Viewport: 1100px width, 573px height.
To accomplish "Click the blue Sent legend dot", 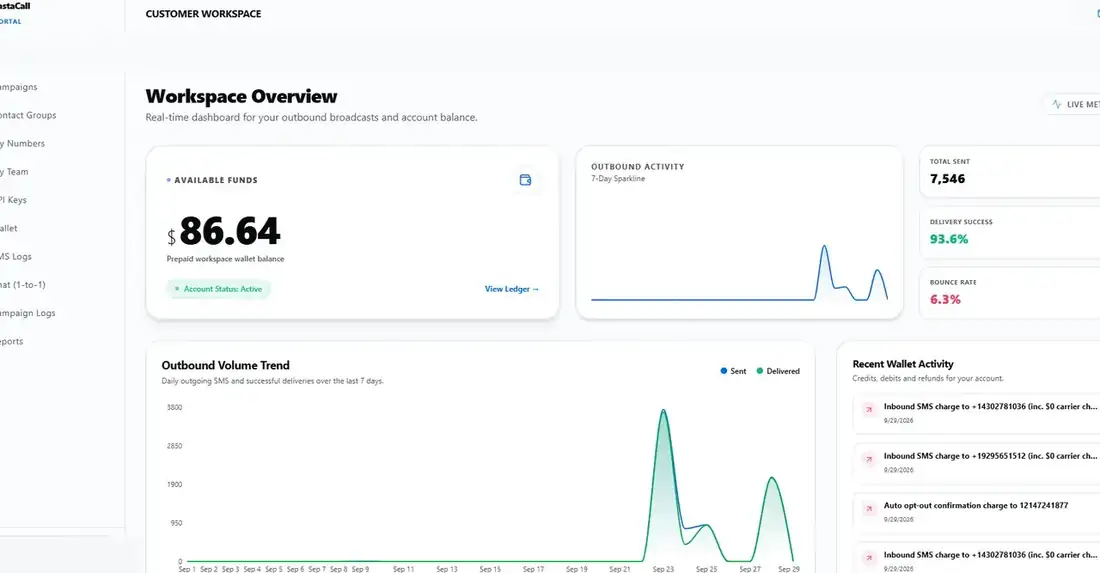I will (x=723, y=371).
